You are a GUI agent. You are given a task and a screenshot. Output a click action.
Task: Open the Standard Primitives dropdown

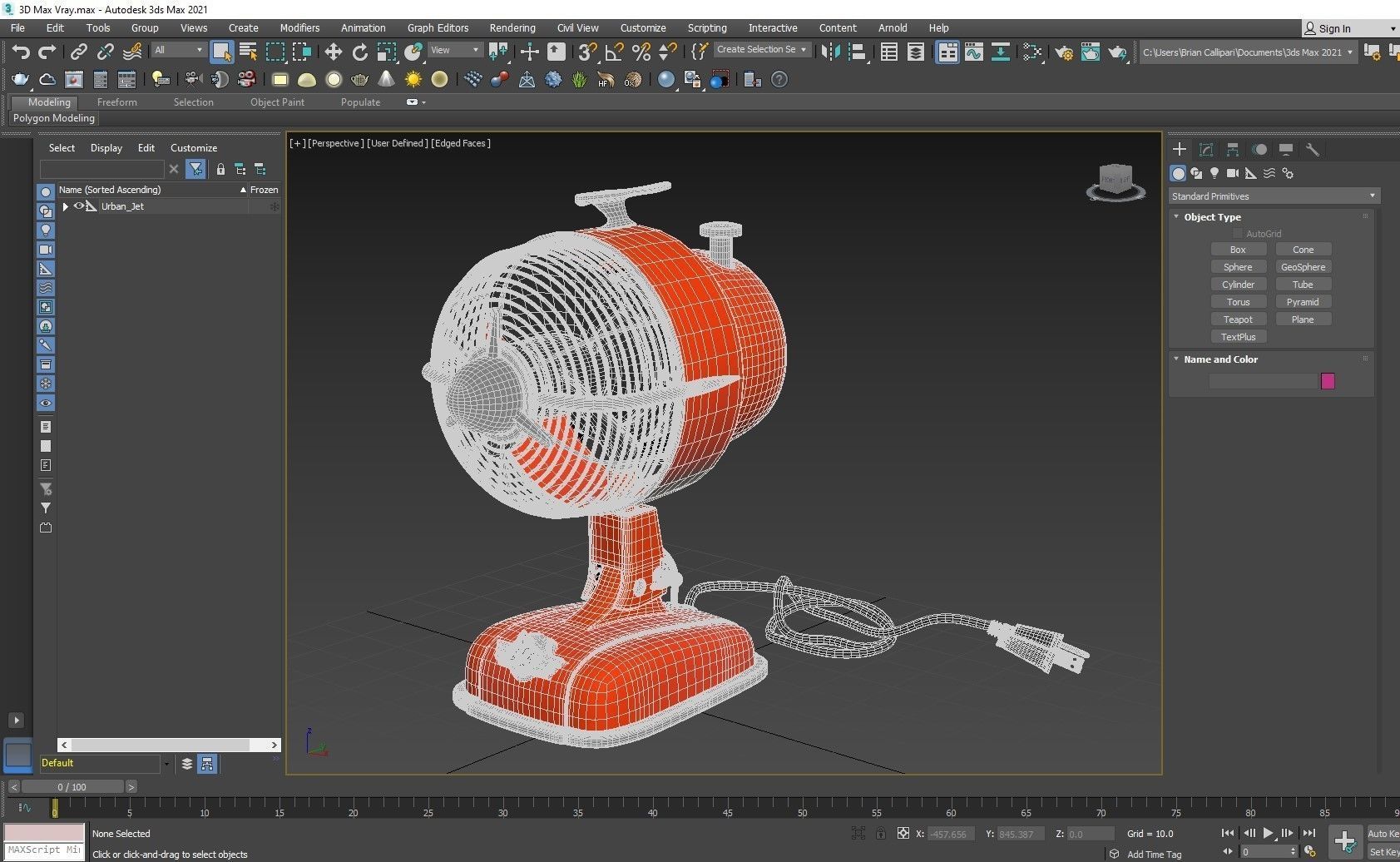[x=1274, y=196]
